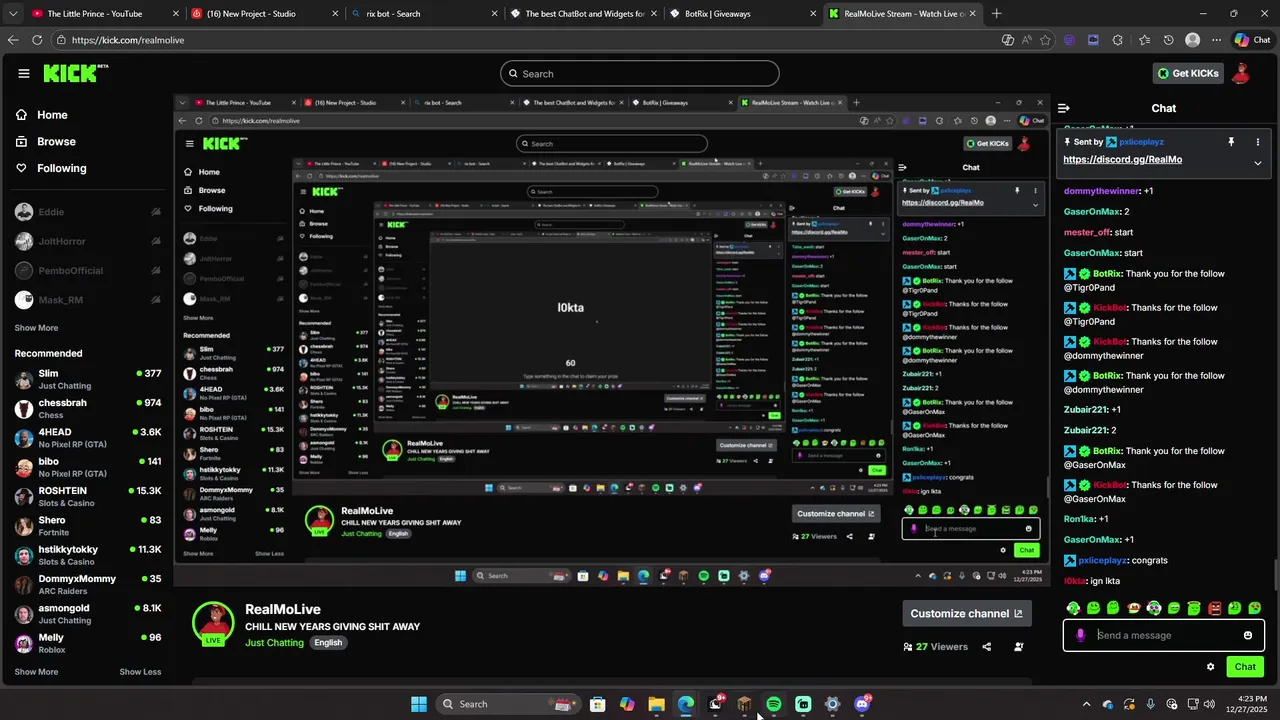This screenshot has height=720, width=1280.
Task: Open File Explorer from the taskbar
Action: coord(656,704)
